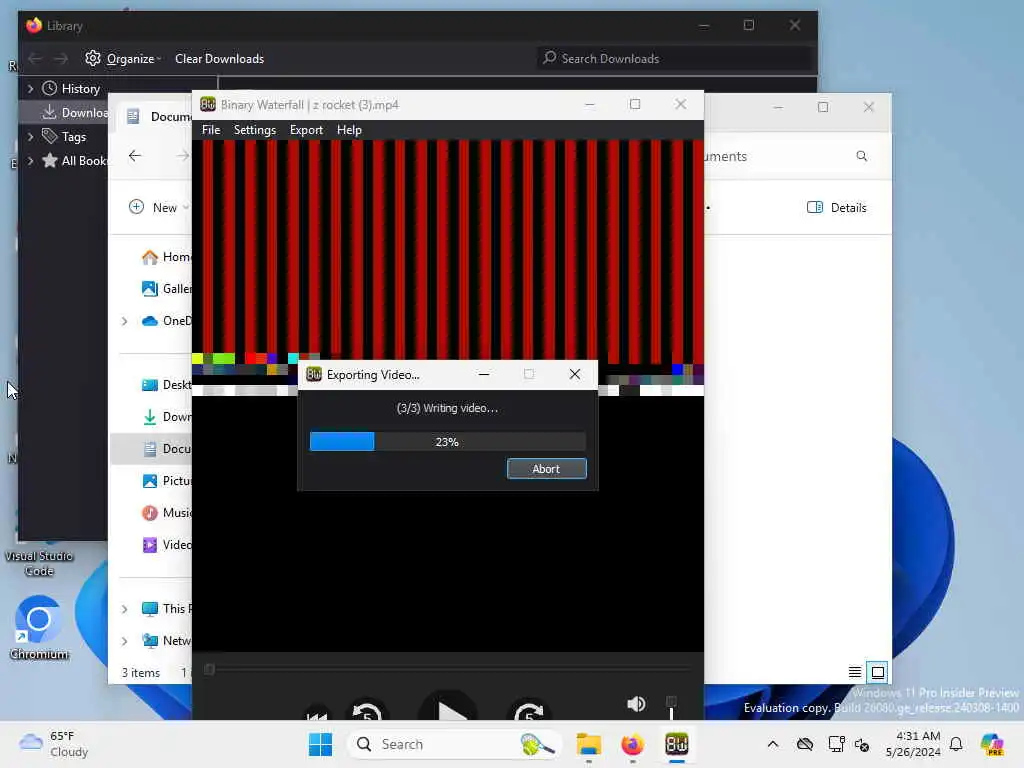1024x768 pixels.
Task: Go back in File Explorer
Action: (135, 156)
